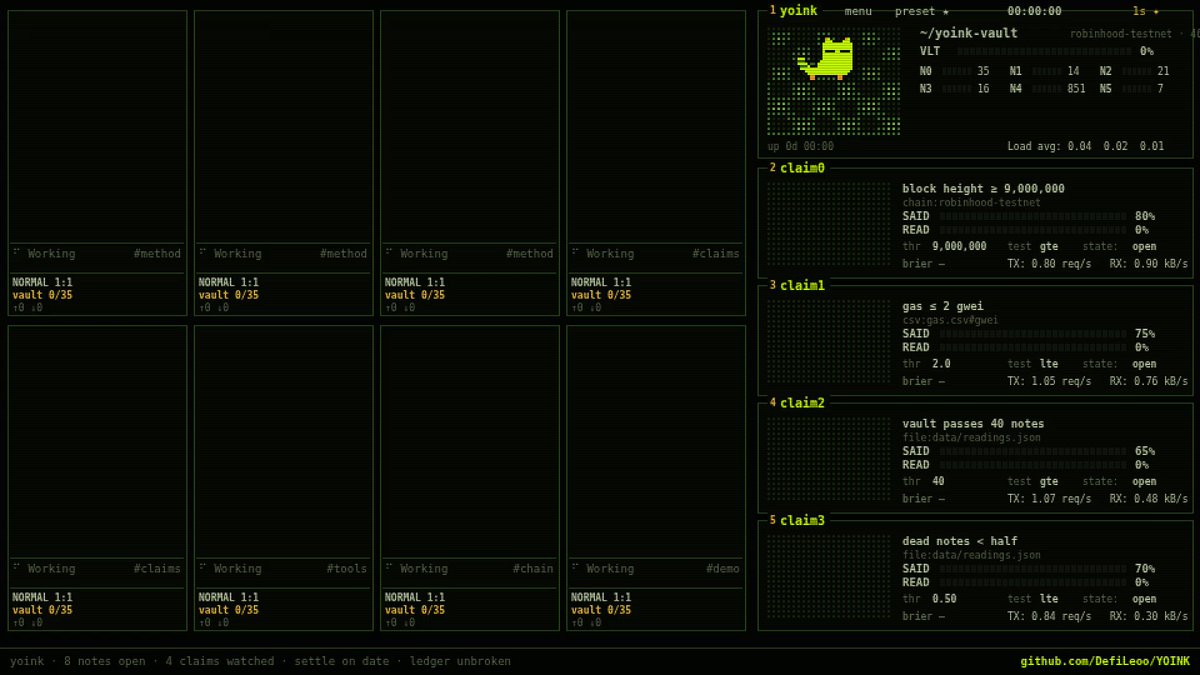Click the dotted graph thumbnail in claim3
Image resolution: width=1200 pixels, height=675 pixels.
[829, 577]
